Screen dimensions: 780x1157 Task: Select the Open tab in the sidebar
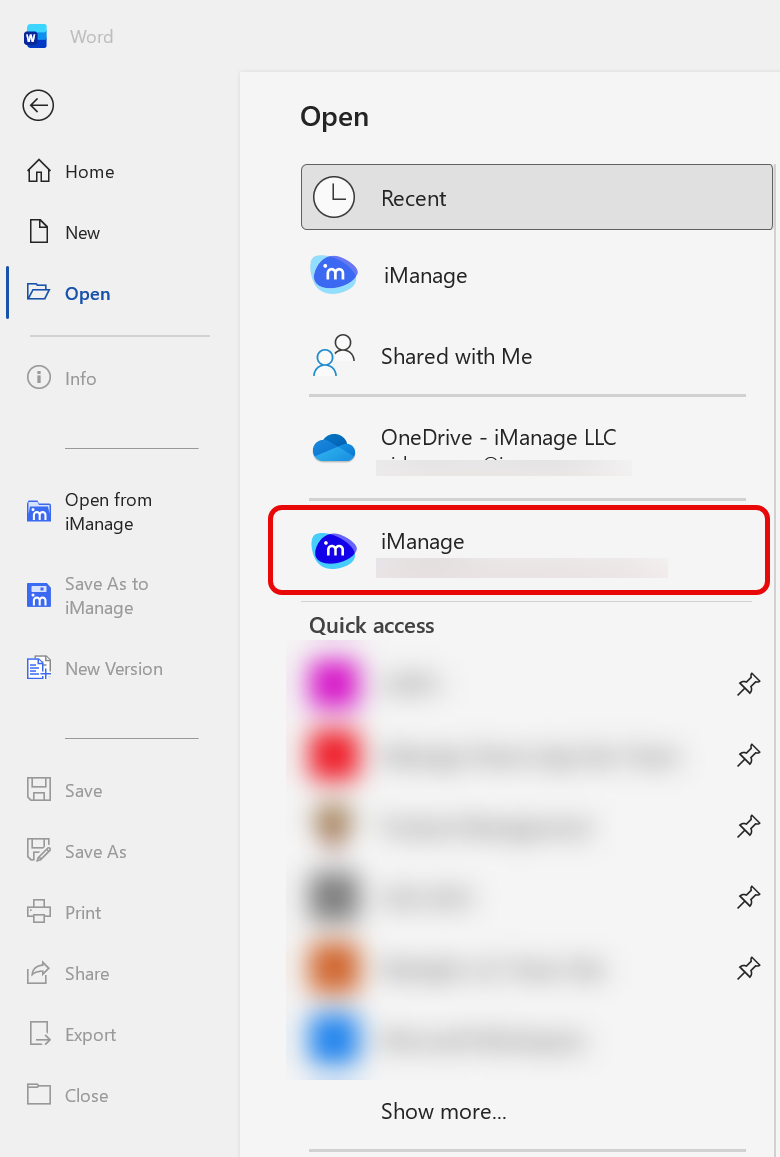coord(69,294)
